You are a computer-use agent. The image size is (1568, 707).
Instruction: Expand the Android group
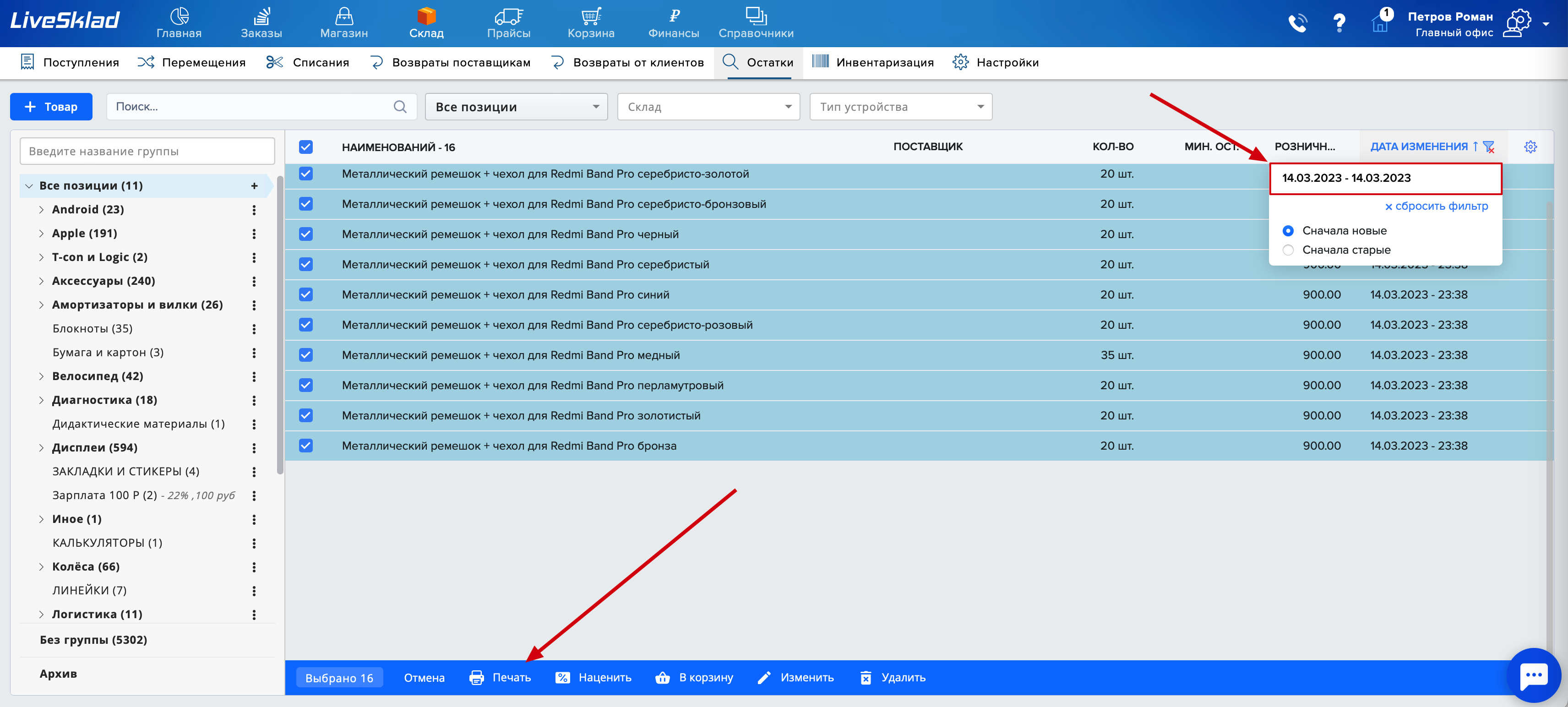(41, 210)
